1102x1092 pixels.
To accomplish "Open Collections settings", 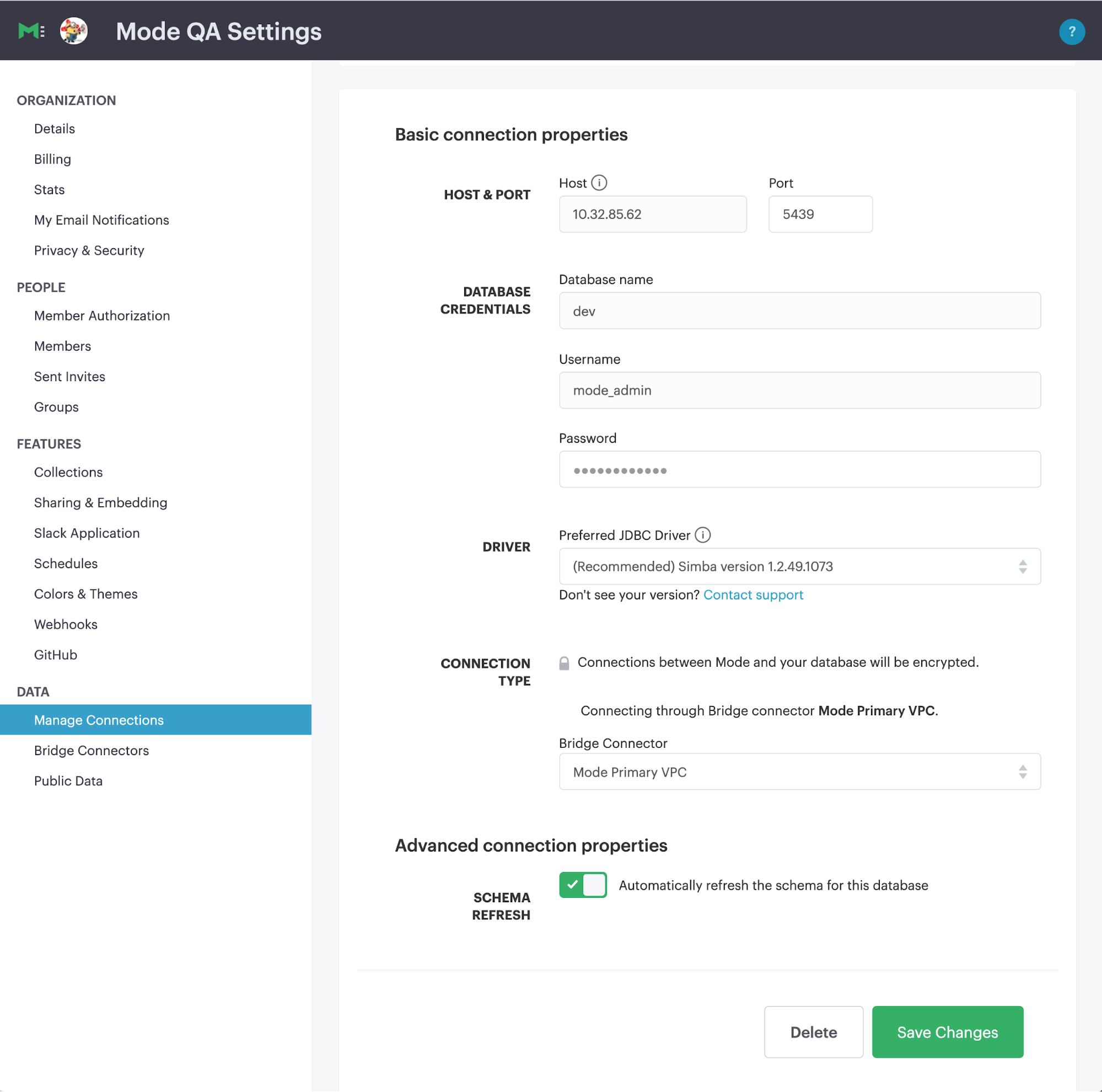I will point(68,472).
